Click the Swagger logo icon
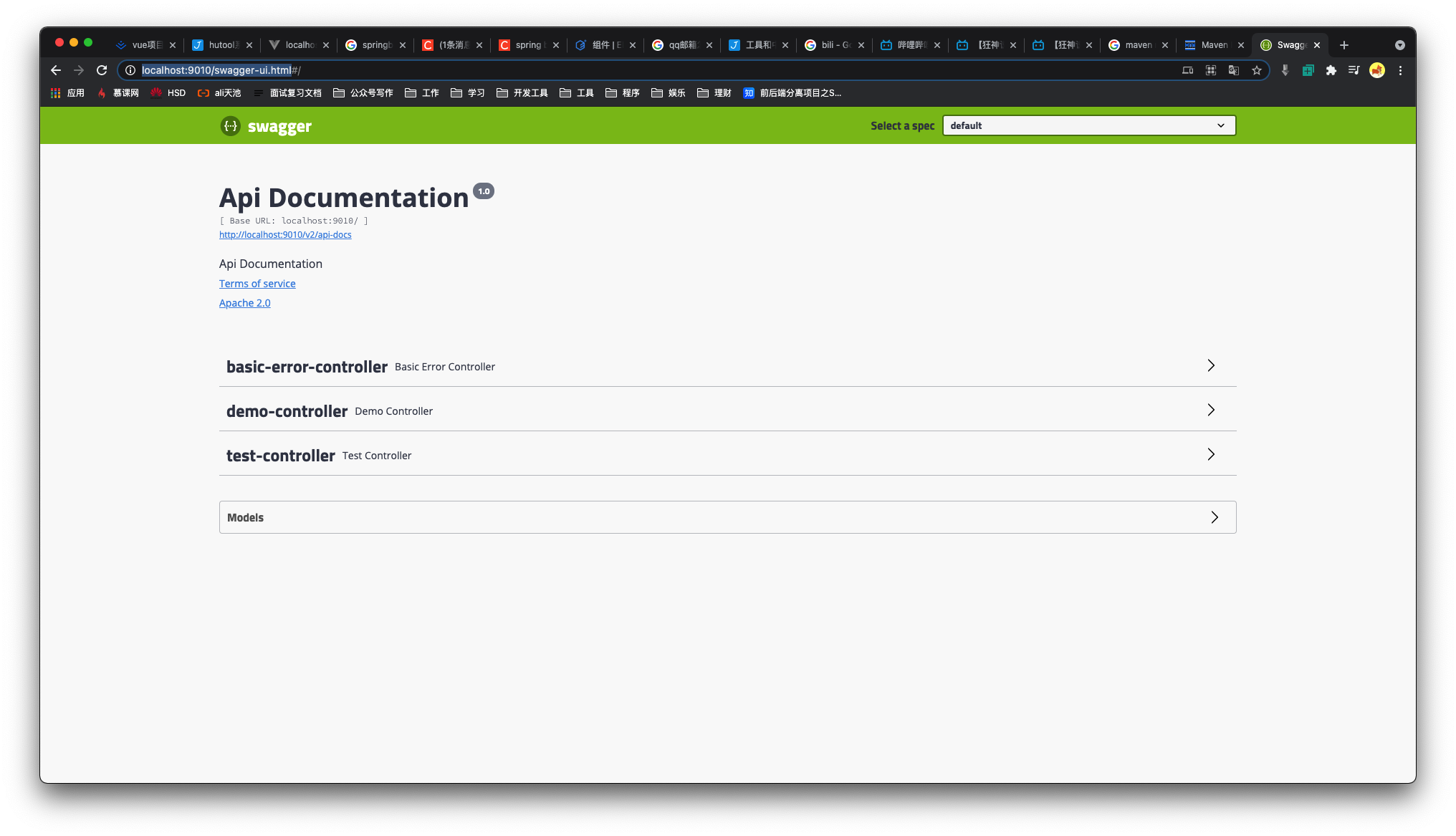Screen dimensions: 1456x836 [230, 126]
